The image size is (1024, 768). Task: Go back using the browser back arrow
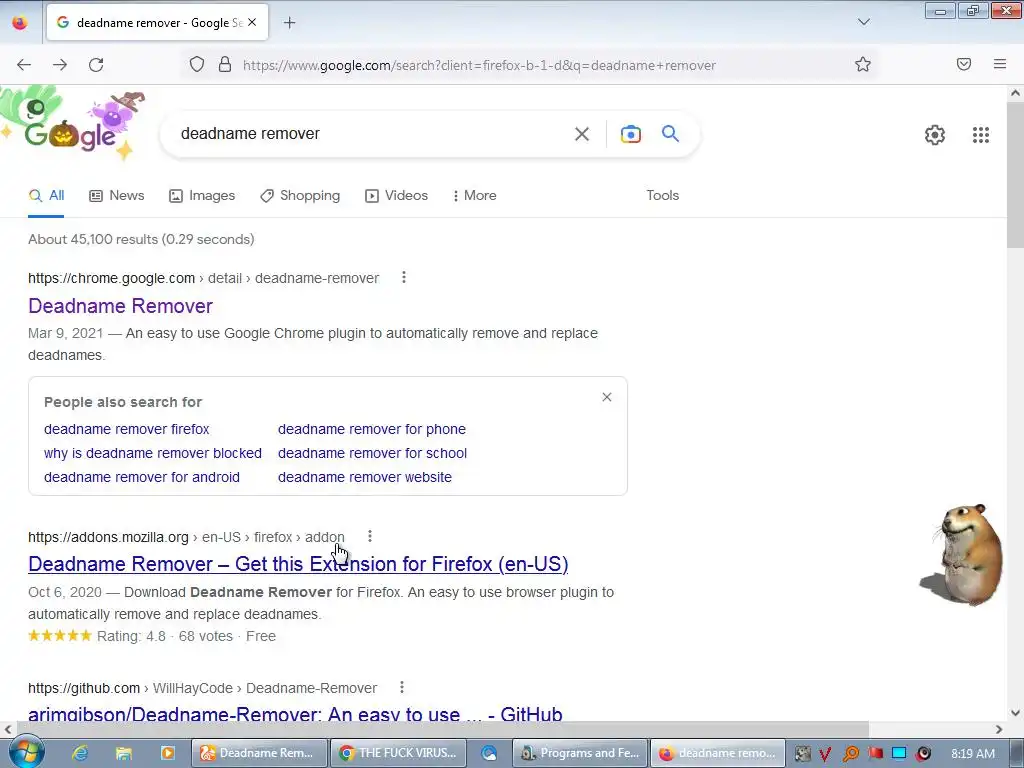click(x=24, y=65)
